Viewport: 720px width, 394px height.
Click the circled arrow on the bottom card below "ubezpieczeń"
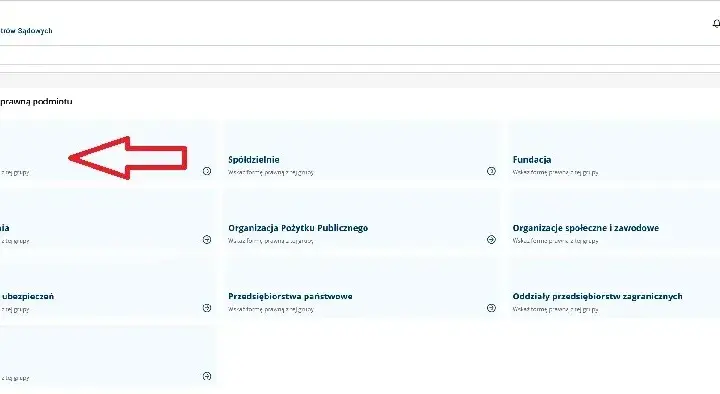[x=207, y=377]
